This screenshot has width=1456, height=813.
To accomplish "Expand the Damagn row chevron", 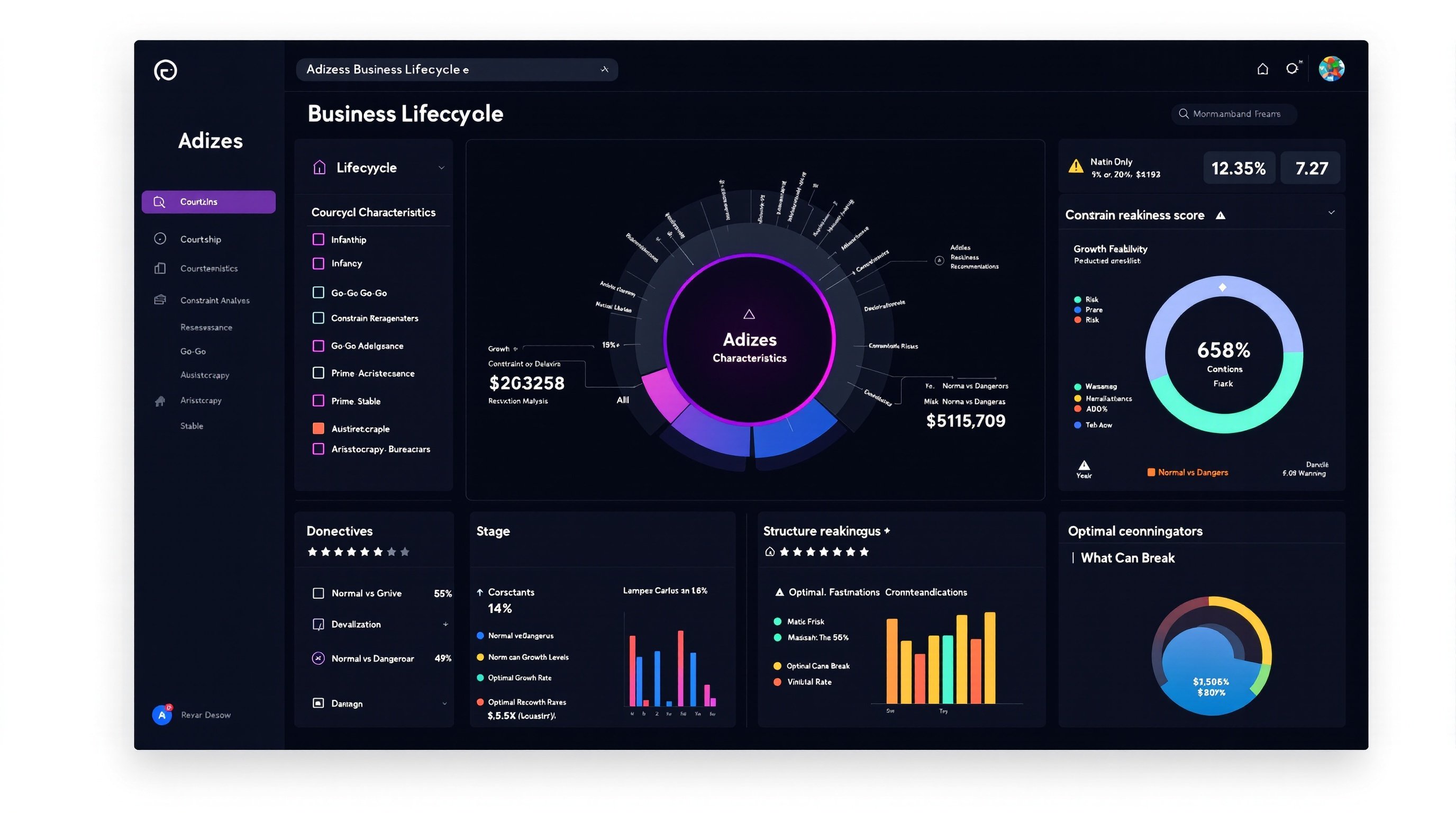I will [x=444, y=703].
